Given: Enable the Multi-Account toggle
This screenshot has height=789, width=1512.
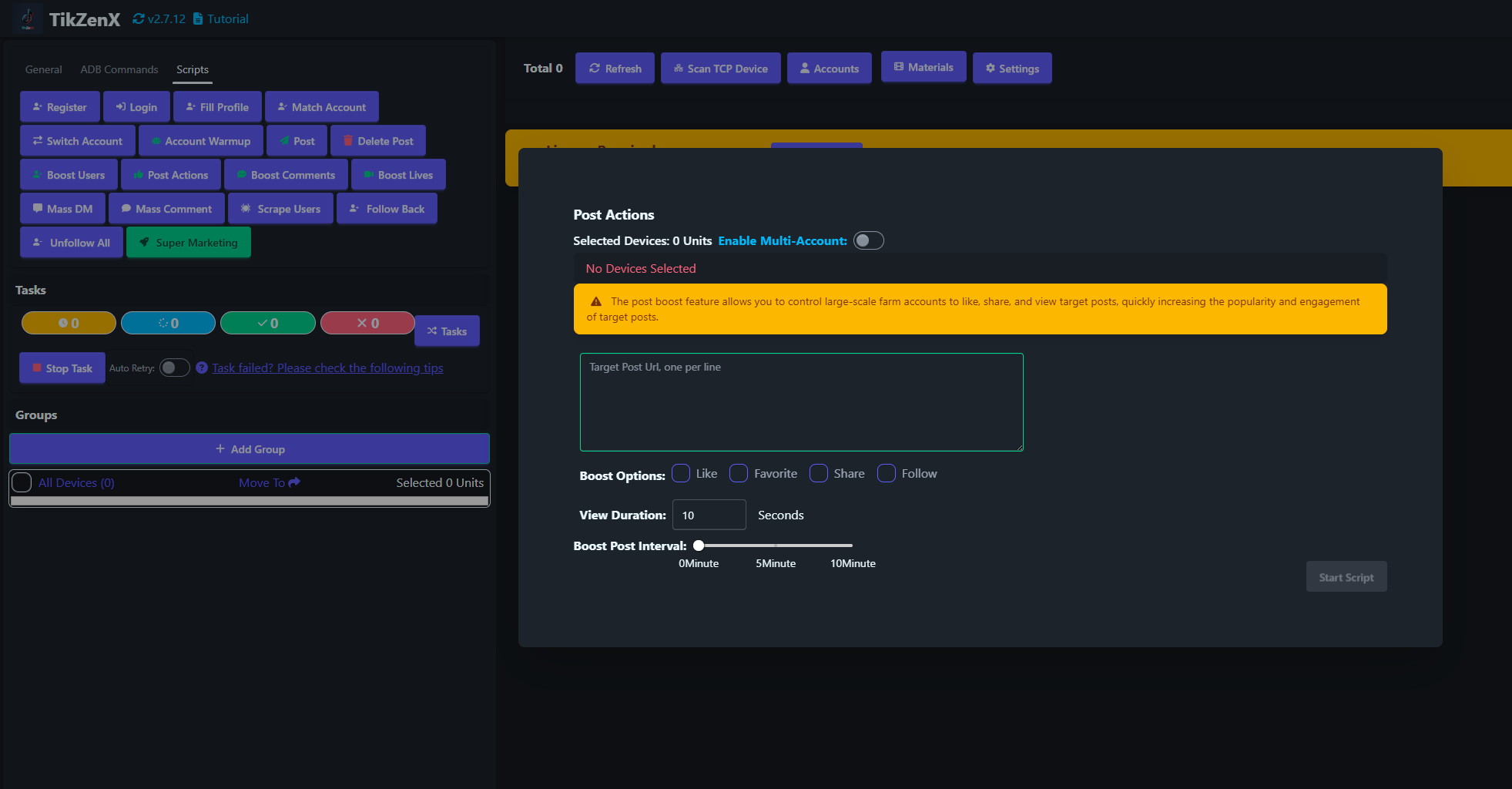Looking at the screenshot, I should tap(868, 240).
